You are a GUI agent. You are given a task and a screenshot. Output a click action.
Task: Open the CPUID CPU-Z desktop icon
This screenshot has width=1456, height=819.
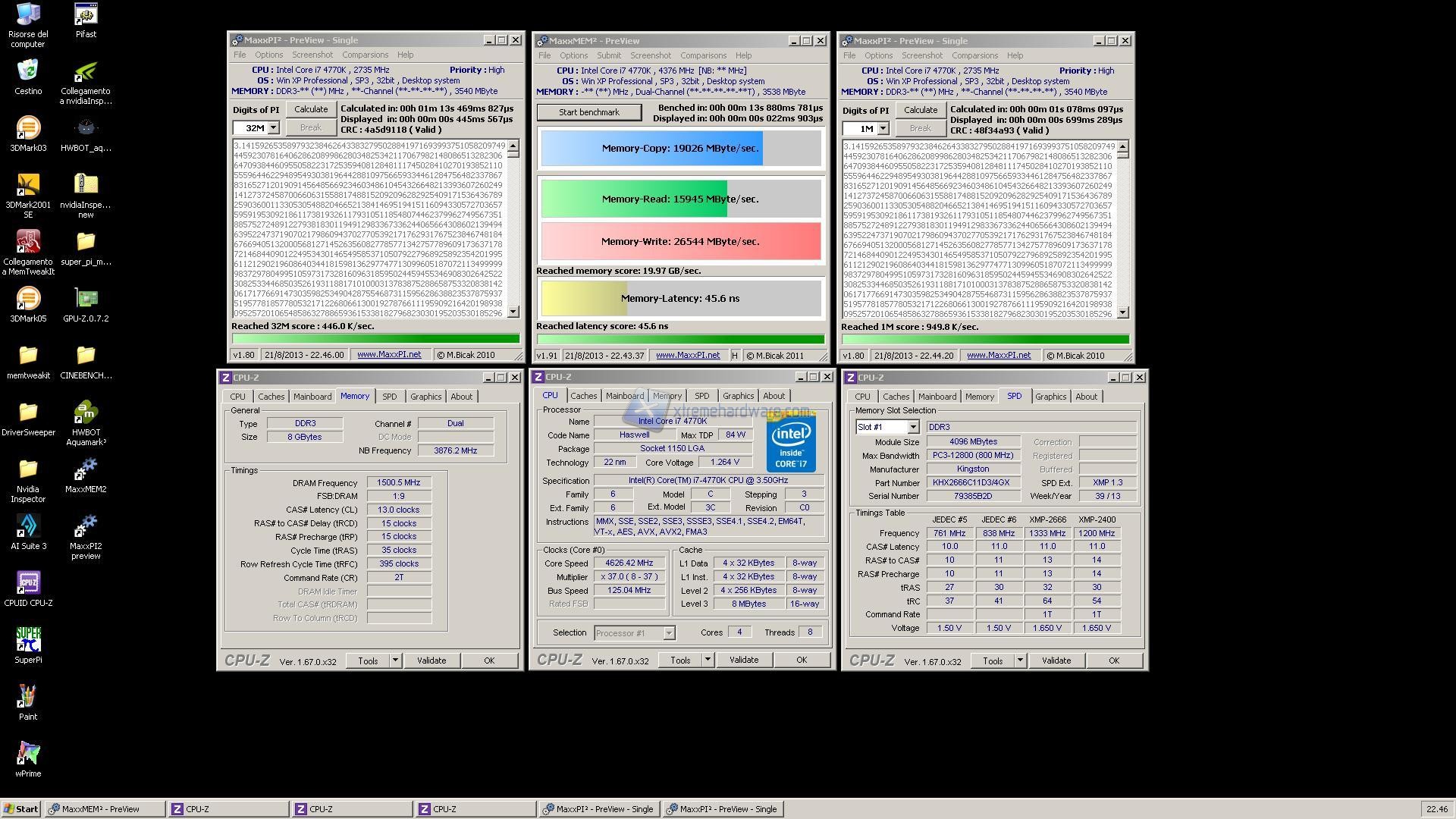coord(28,583)
